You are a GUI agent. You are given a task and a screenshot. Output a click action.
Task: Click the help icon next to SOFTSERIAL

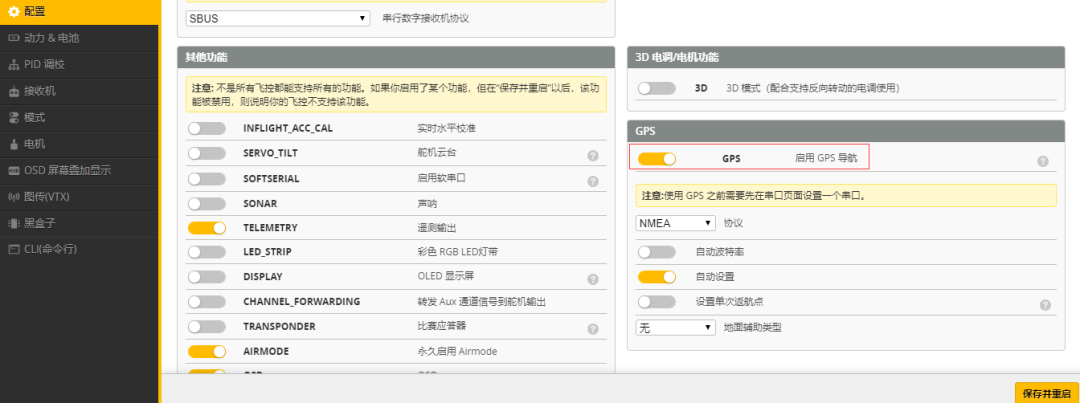[593, 182]
